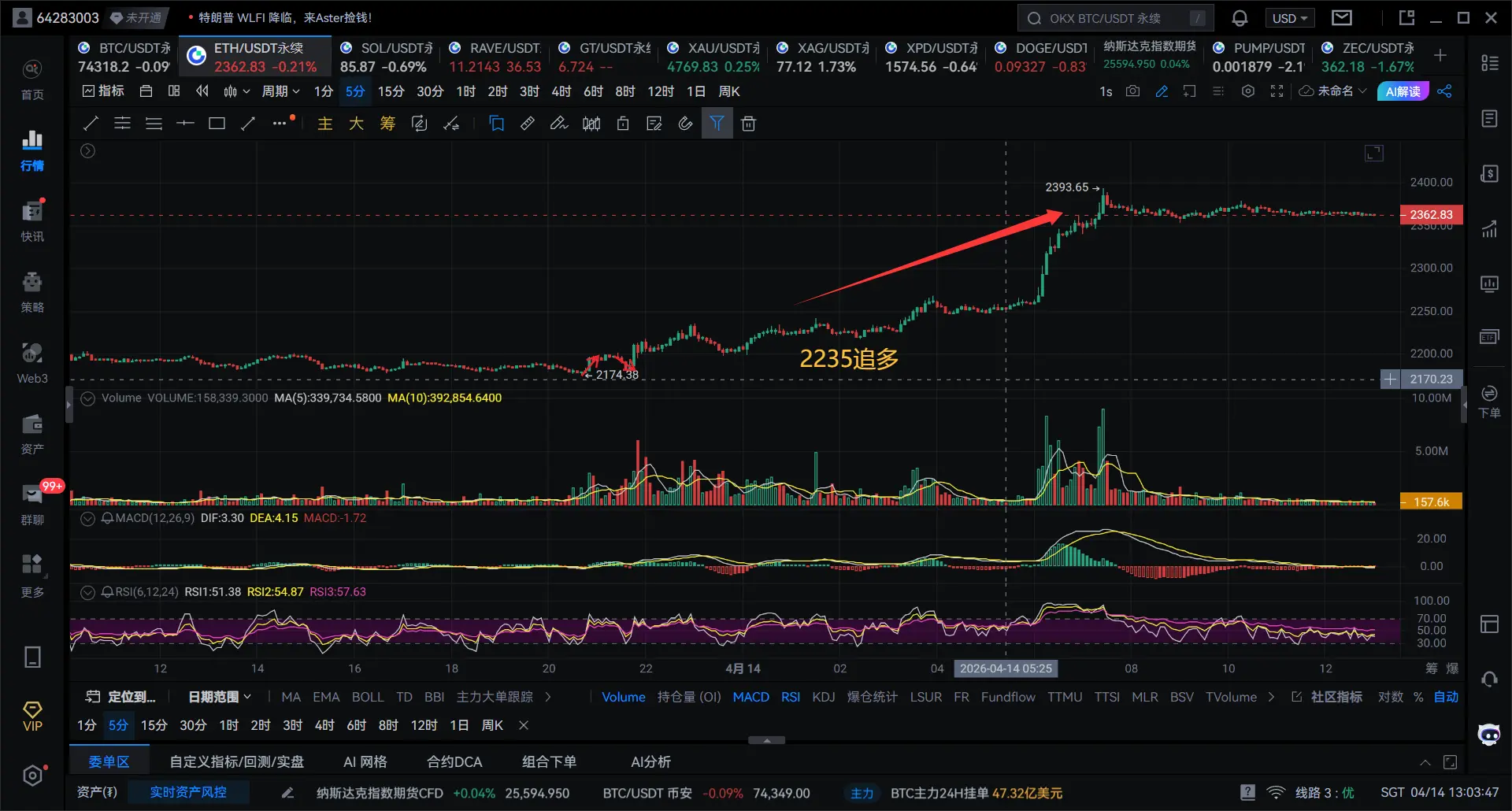1512x811 pixels.
Task: Enable the BOLL indicator
Action: 368,697
